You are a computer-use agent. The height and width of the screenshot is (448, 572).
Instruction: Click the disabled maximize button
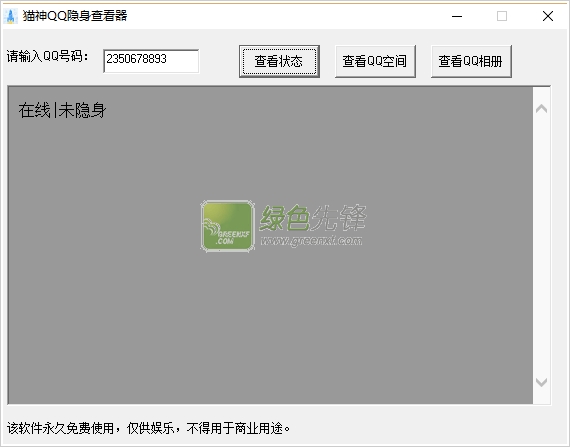(502, 16)
